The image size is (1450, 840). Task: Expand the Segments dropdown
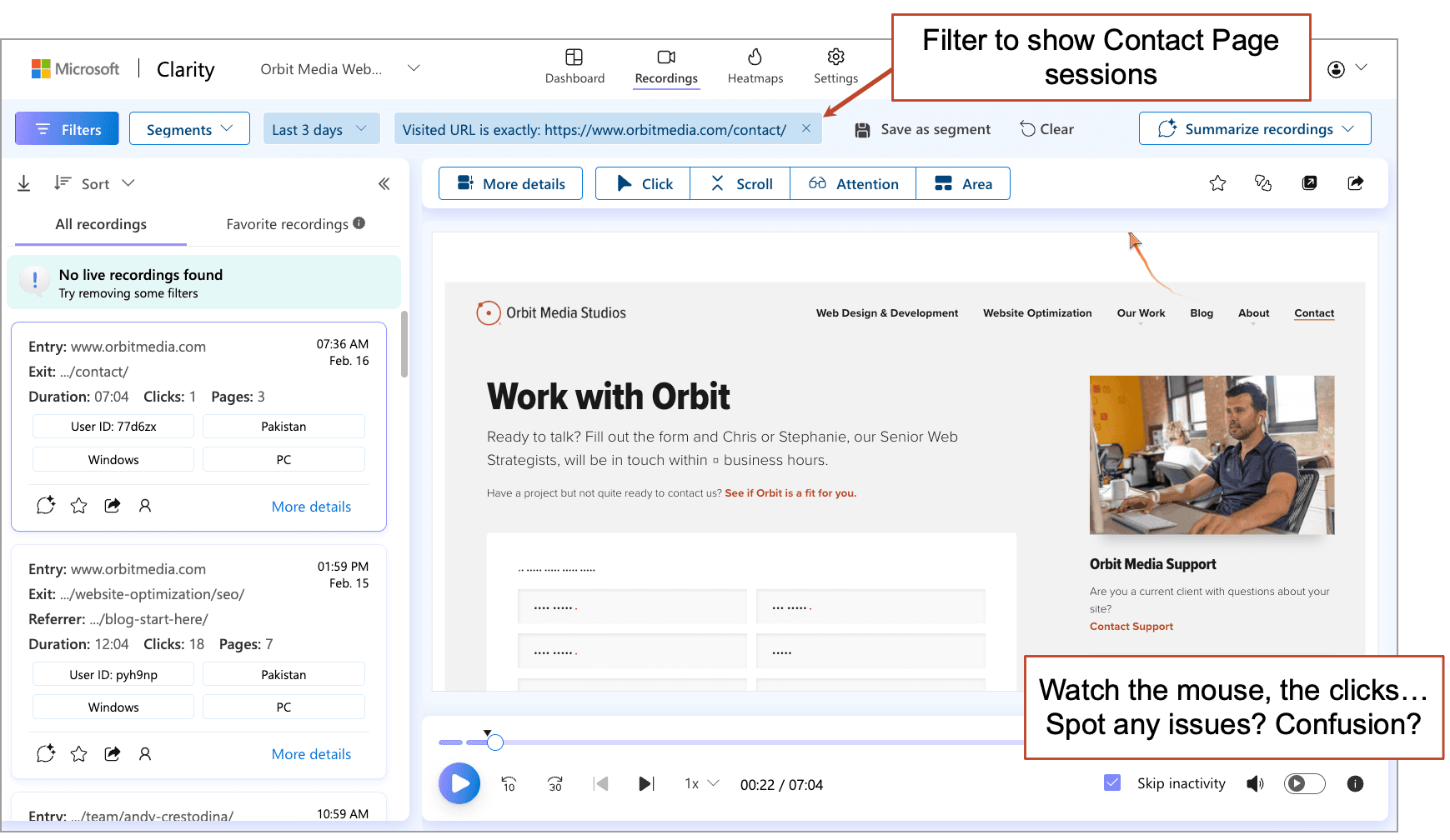(x=189, y=128)
